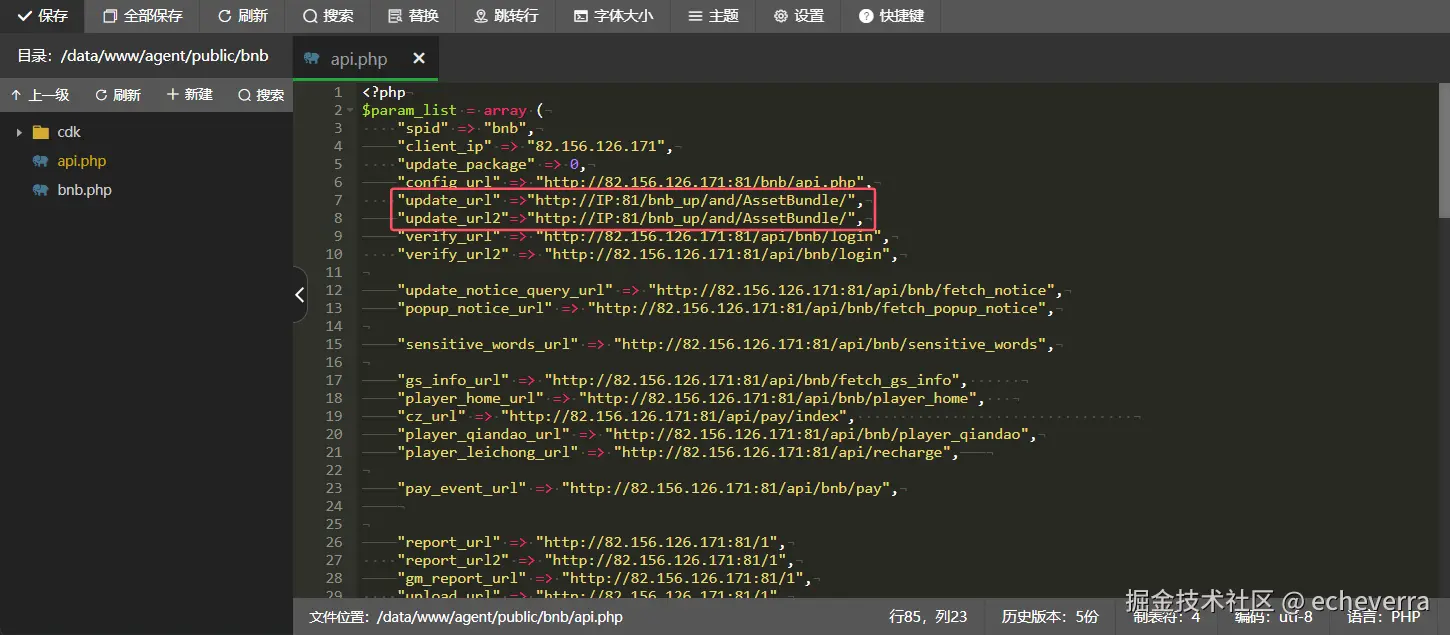Expand the cdk folder arrow
This screenshot has width=1450, height=635.
point(19,132)
